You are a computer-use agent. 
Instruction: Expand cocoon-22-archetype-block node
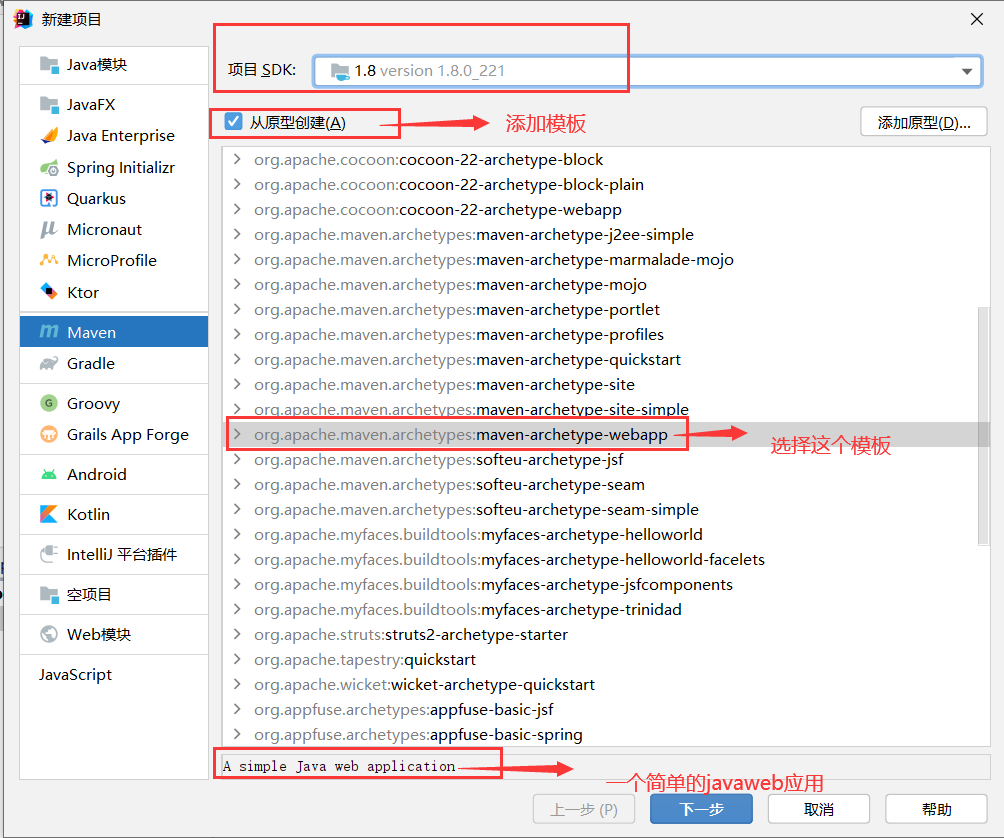pos(238,159)
